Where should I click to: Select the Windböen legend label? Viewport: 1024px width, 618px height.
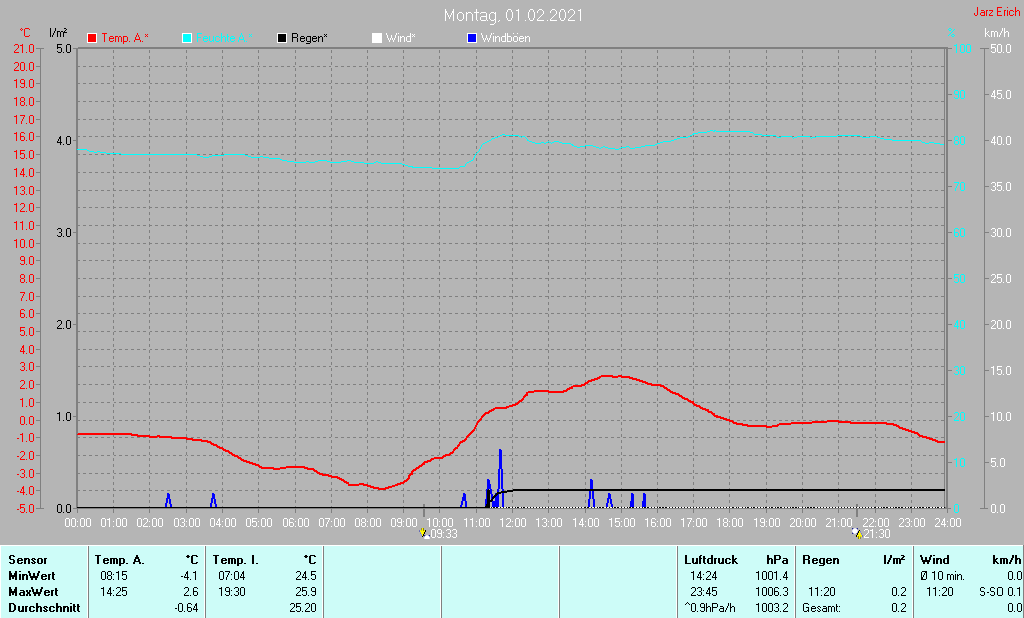coord(505,38)
